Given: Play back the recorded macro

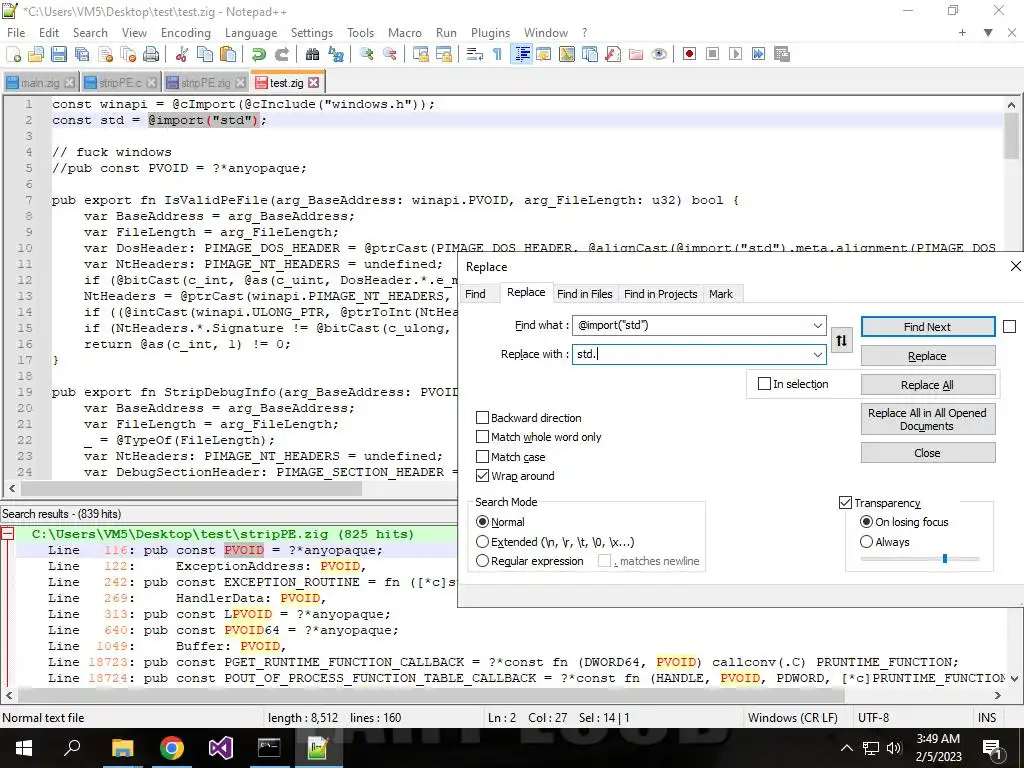Looking at the screenshot, I should coord(735,54).
